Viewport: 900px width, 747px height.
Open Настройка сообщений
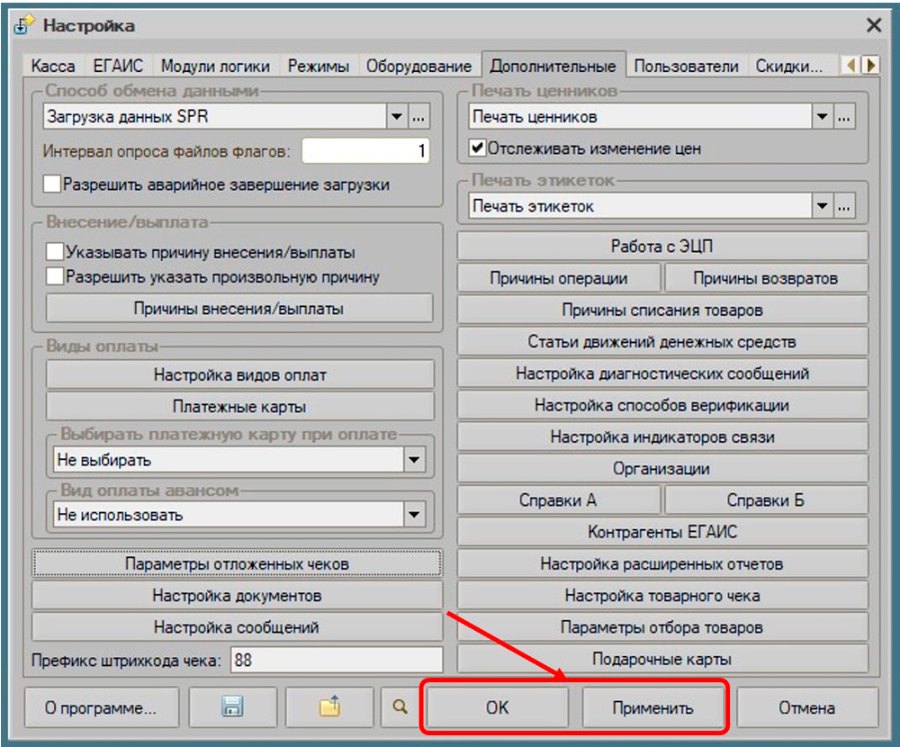click(237, 627)
